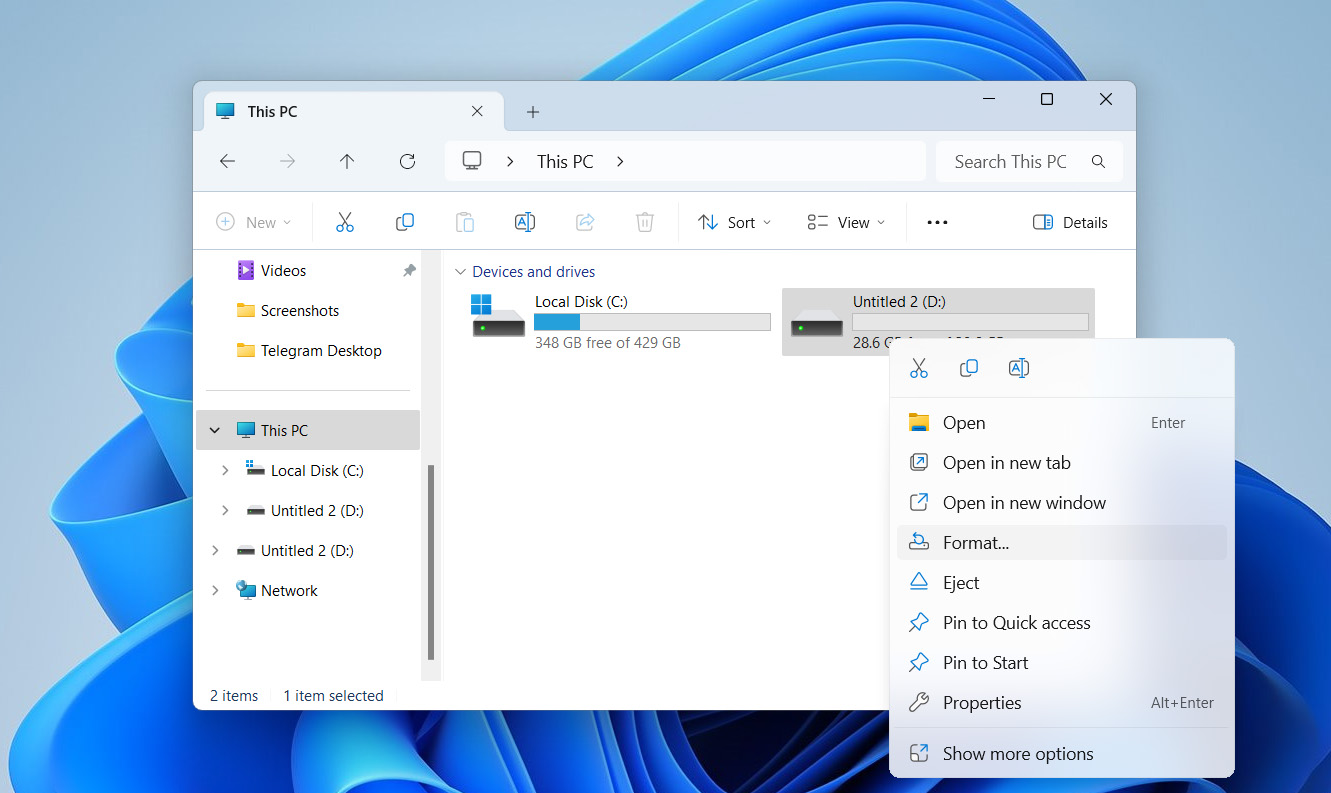Open the Sort dropdown in the toolbar

(734, 222)
